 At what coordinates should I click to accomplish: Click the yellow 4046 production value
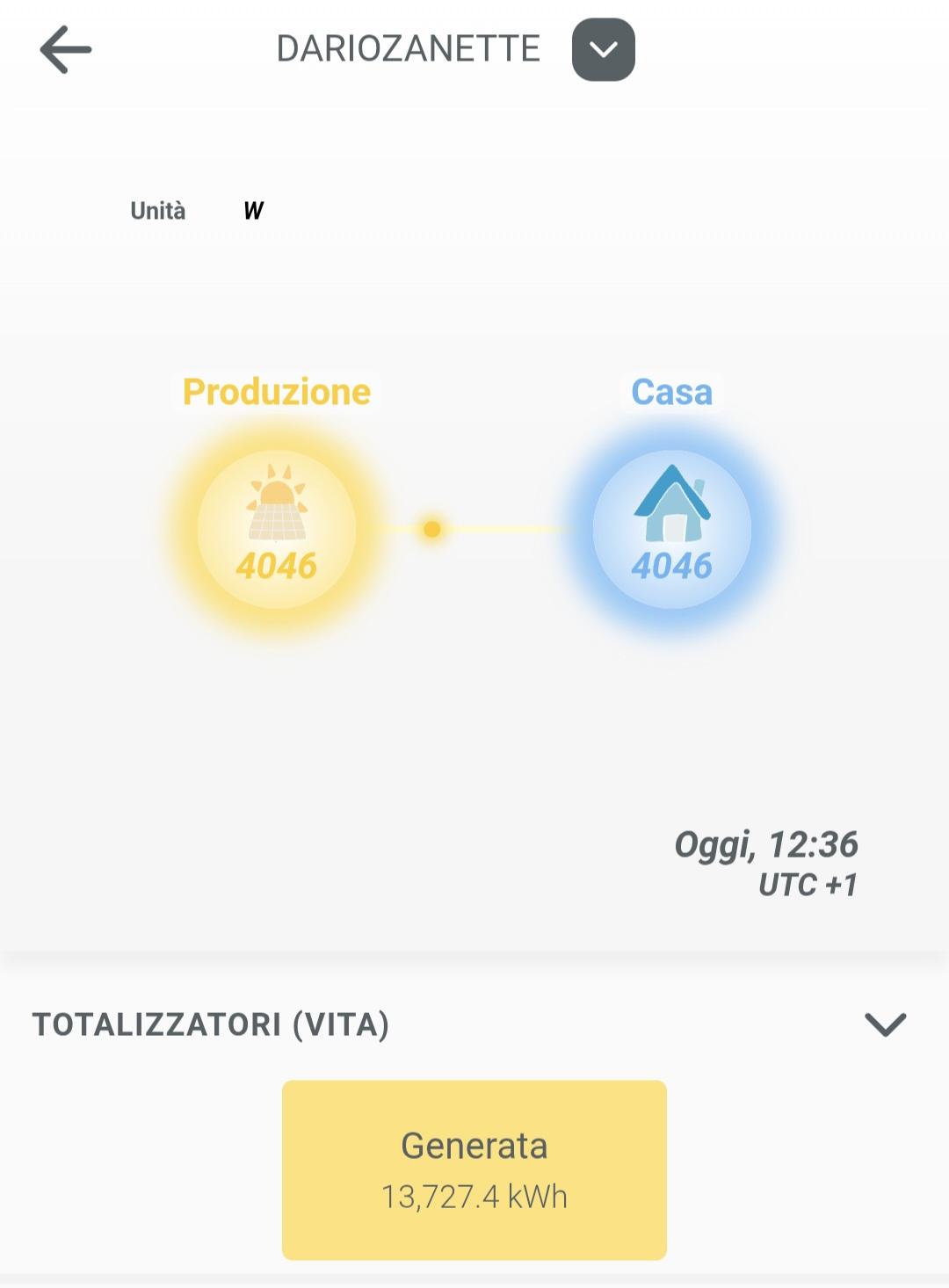tap(276, 566)
